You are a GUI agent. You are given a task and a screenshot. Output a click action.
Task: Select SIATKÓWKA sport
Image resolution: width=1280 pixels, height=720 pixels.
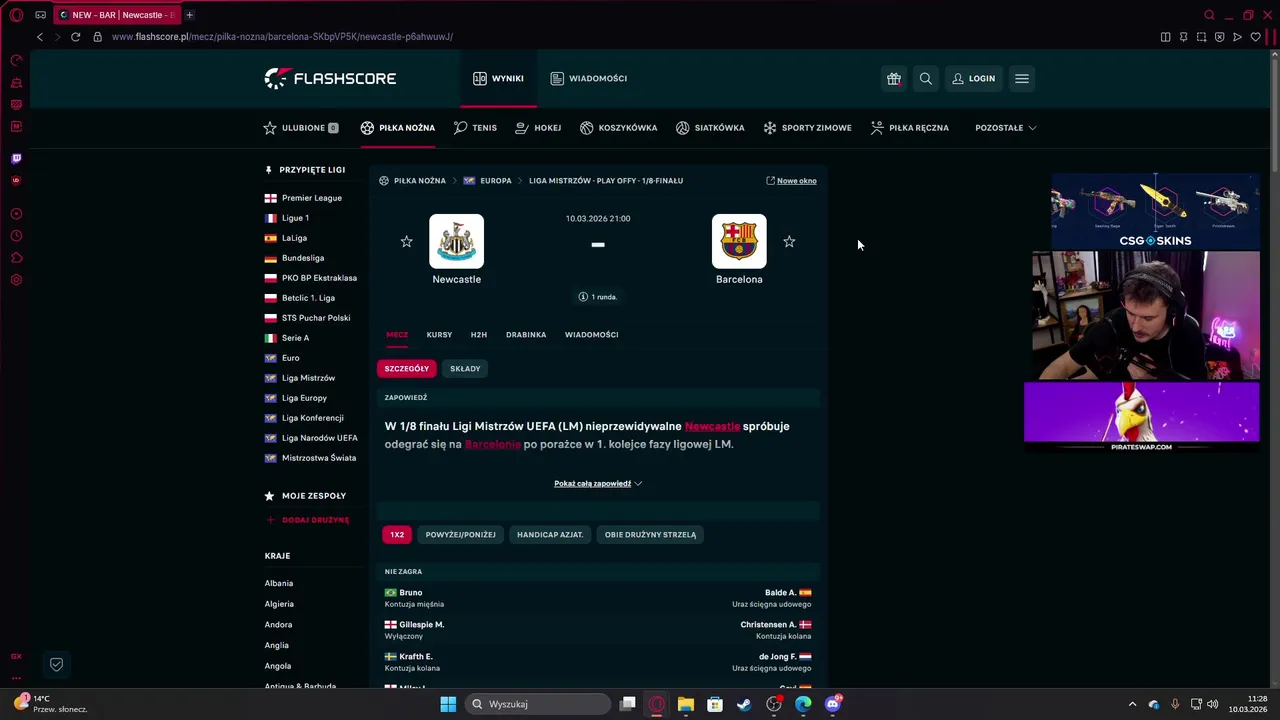(x=710, y=128)
